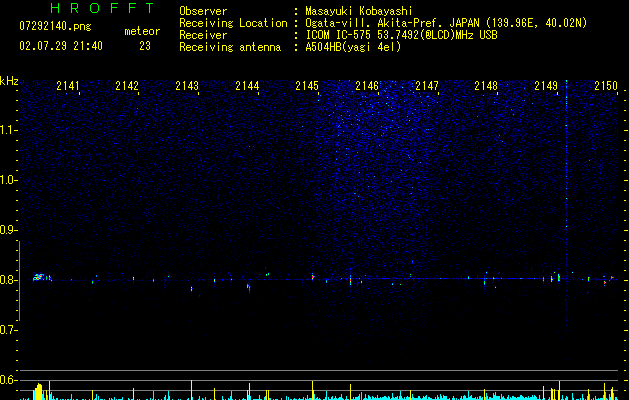Click the timestamp 02.07.29 21:40
The height and width of the screenshot is (400, 629).
click(61, 46)
